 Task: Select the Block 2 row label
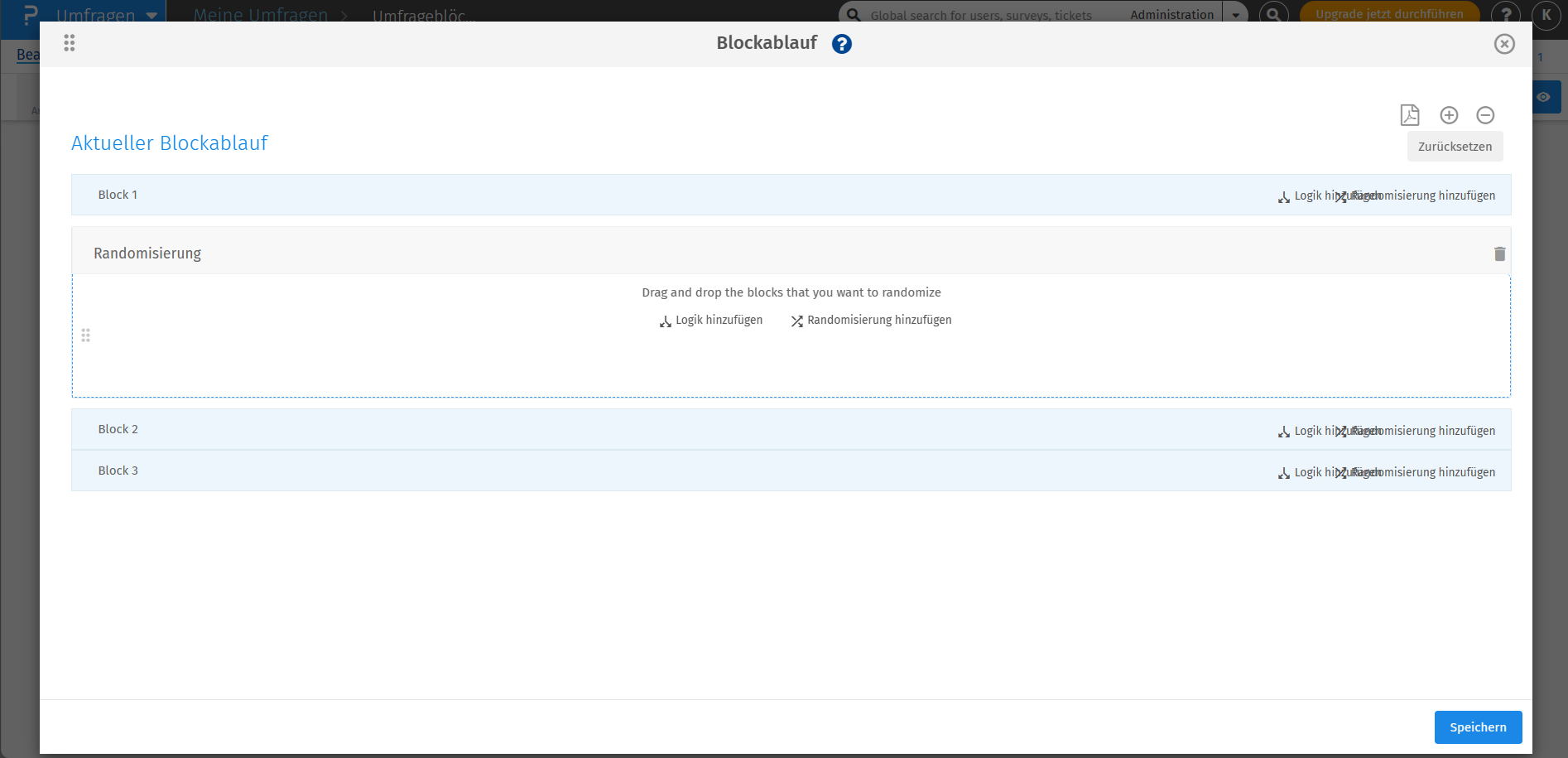[x=118, y=429]
